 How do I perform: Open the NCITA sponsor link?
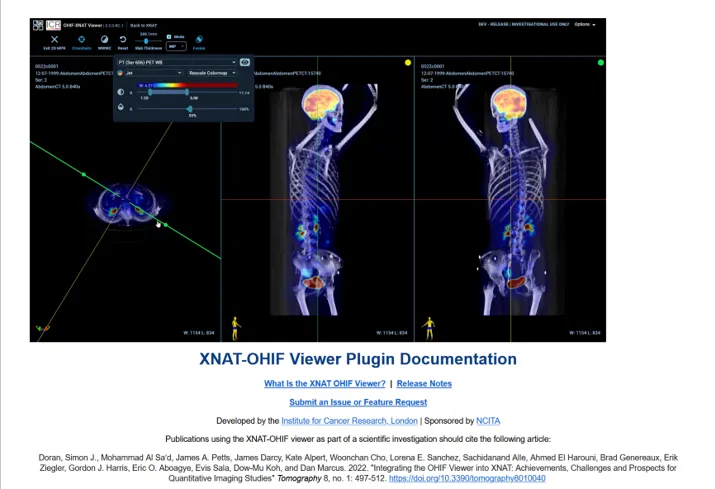tap(488, 421)
